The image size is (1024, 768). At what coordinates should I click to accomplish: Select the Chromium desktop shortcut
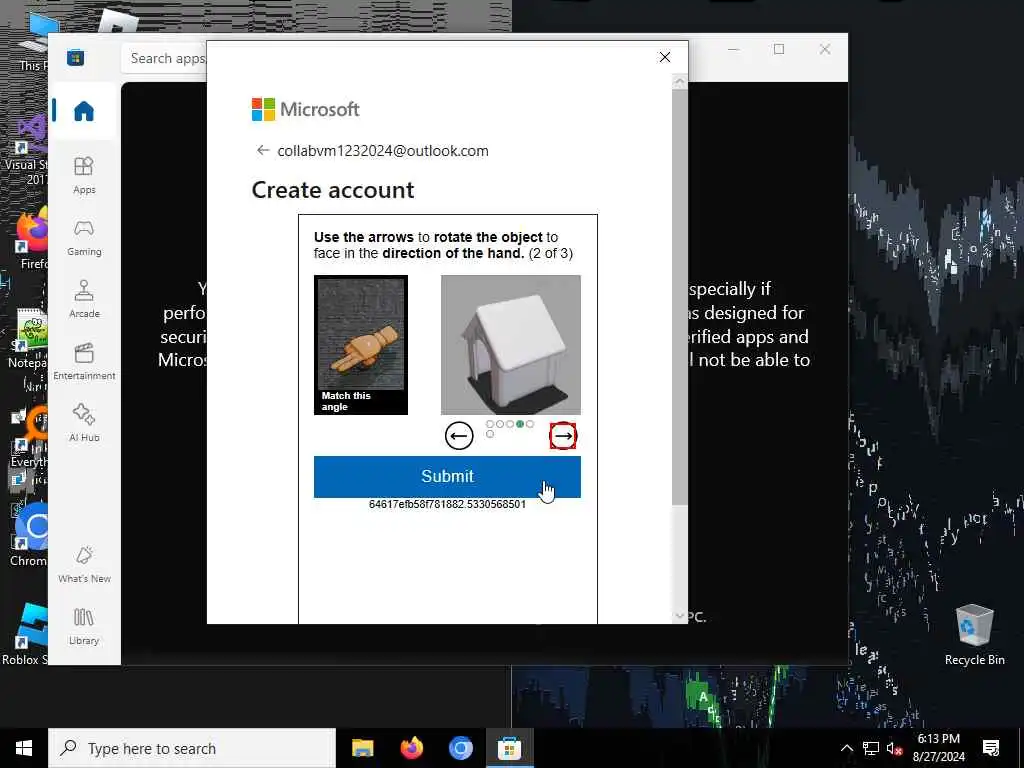tap(29, 534)
